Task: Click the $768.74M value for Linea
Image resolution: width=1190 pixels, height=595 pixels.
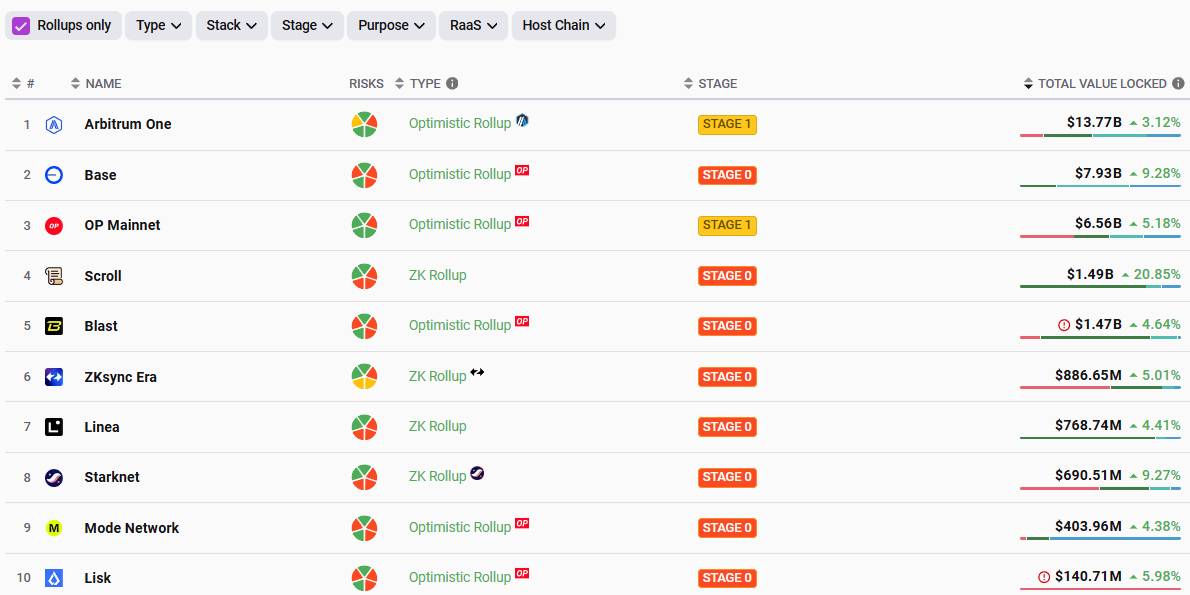Action: tap(1088, 425)
